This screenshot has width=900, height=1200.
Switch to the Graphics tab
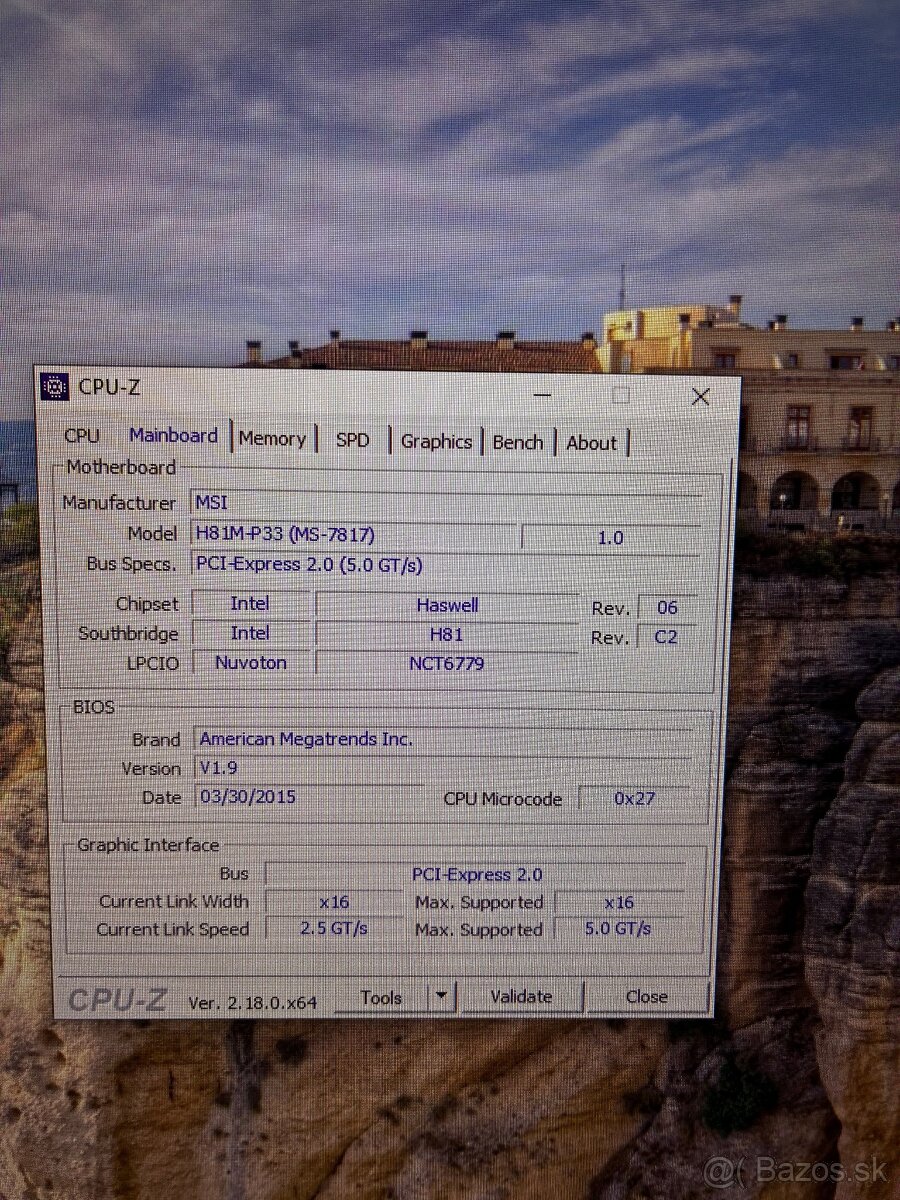pyautogui.click(x=436, y=441)
